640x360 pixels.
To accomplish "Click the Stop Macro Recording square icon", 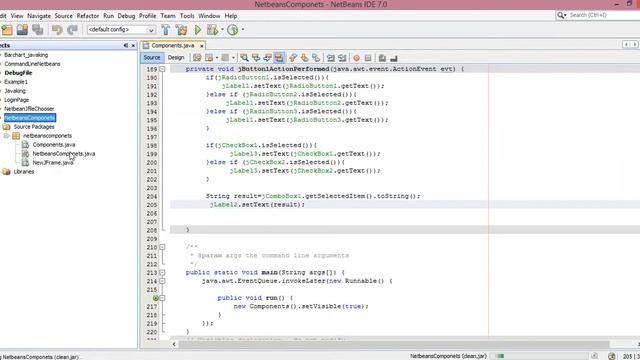I will click(x=368, y=58).
